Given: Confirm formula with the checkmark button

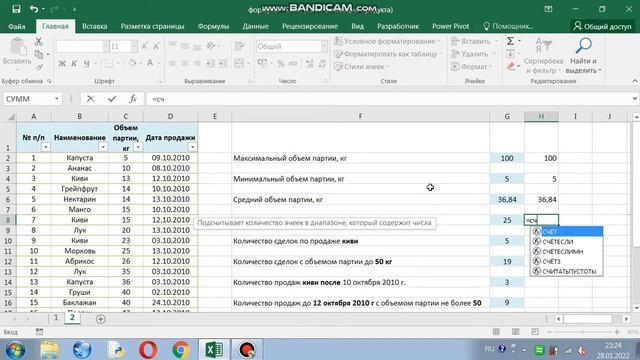Looking at the screenshot, I should click(x=112, y=99).
